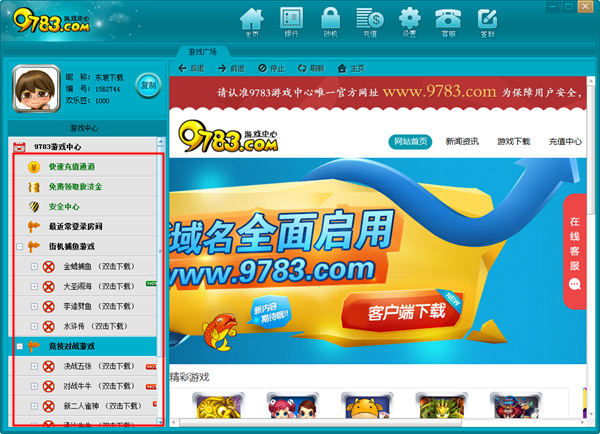Click the 9783.com logo in app header
The image size is (600, 434).
[x=52, y=20]
